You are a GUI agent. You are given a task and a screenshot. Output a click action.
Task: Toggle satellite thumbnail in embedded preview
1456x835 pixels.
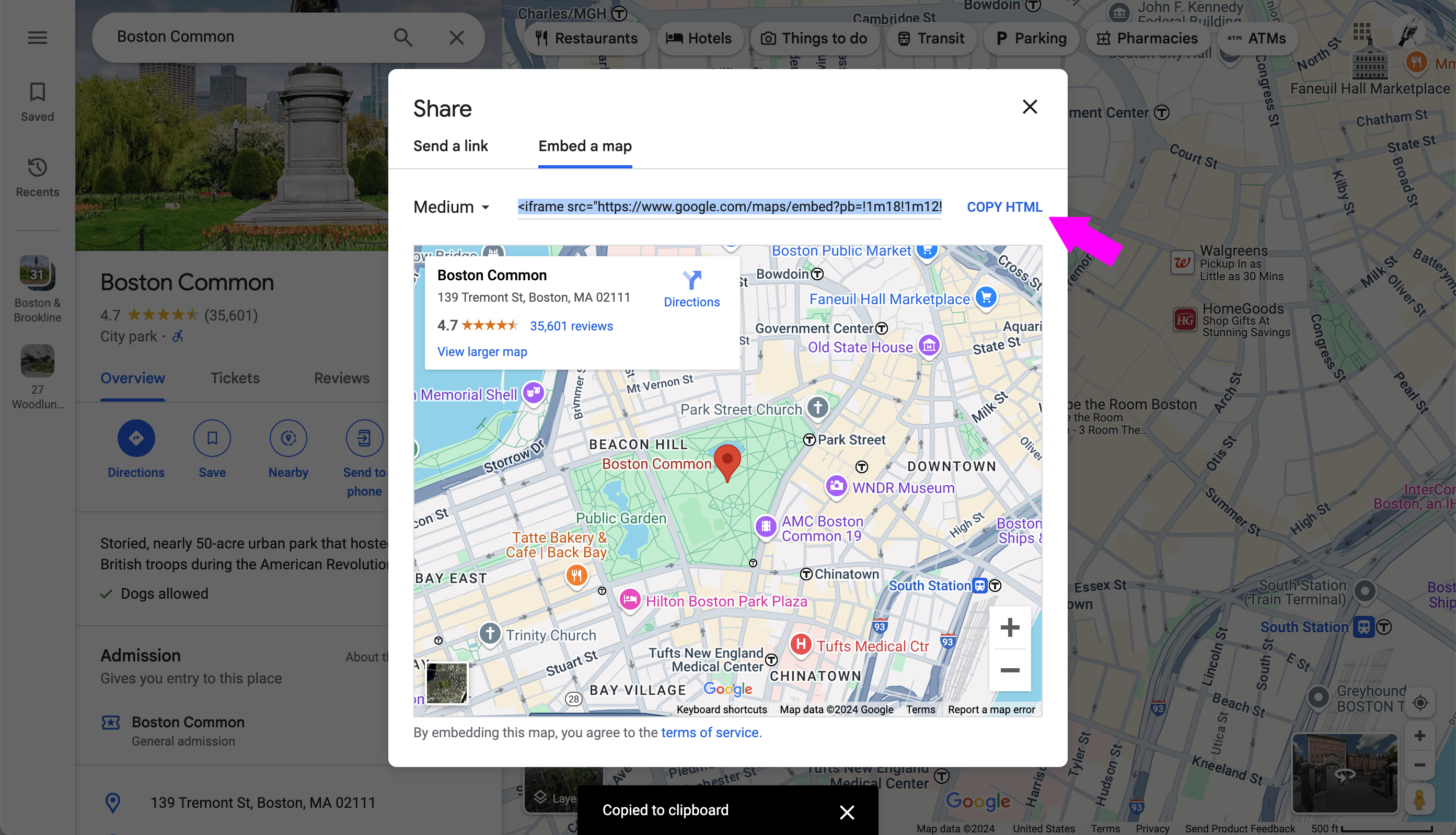446,682
